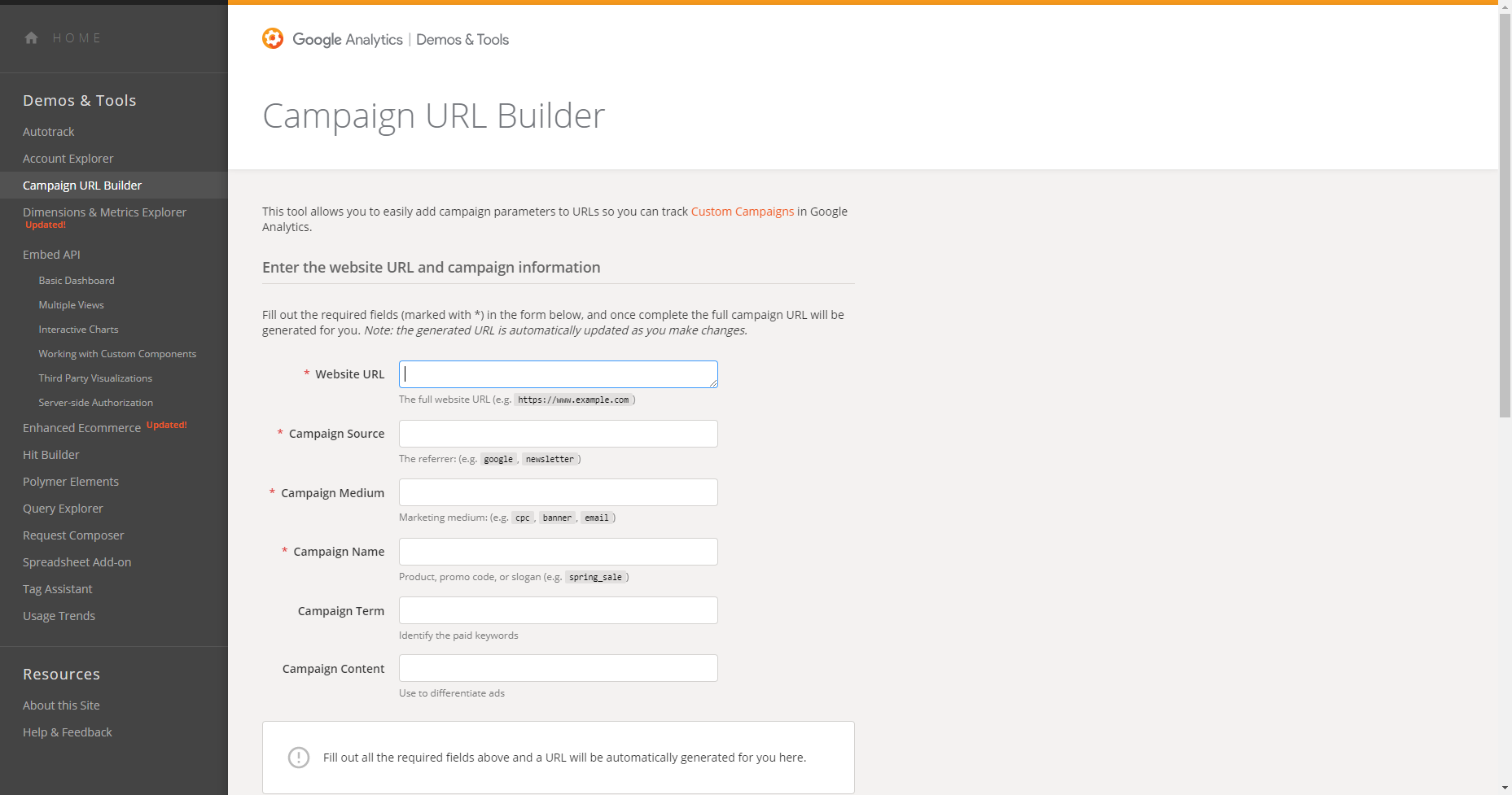1512x795 pixels.
Task: Focus the Website URL field
Action: [x=559, y=374]
